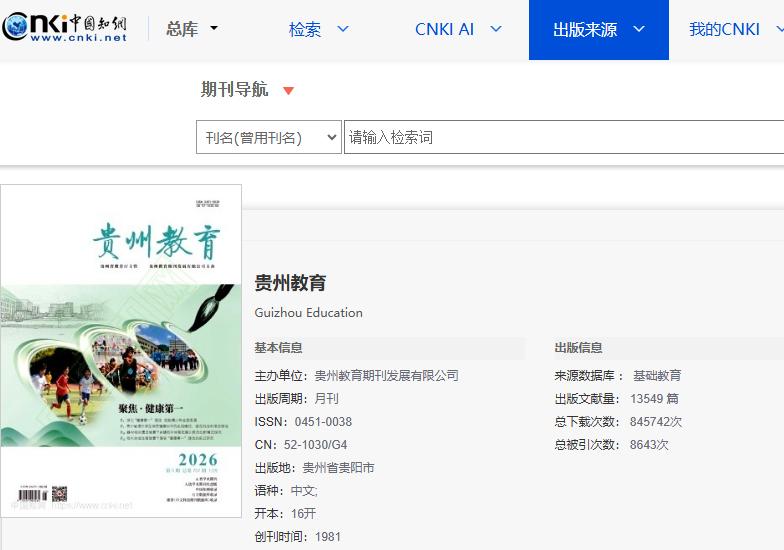Focus the 请输入检索词 search box

[564, 137]
